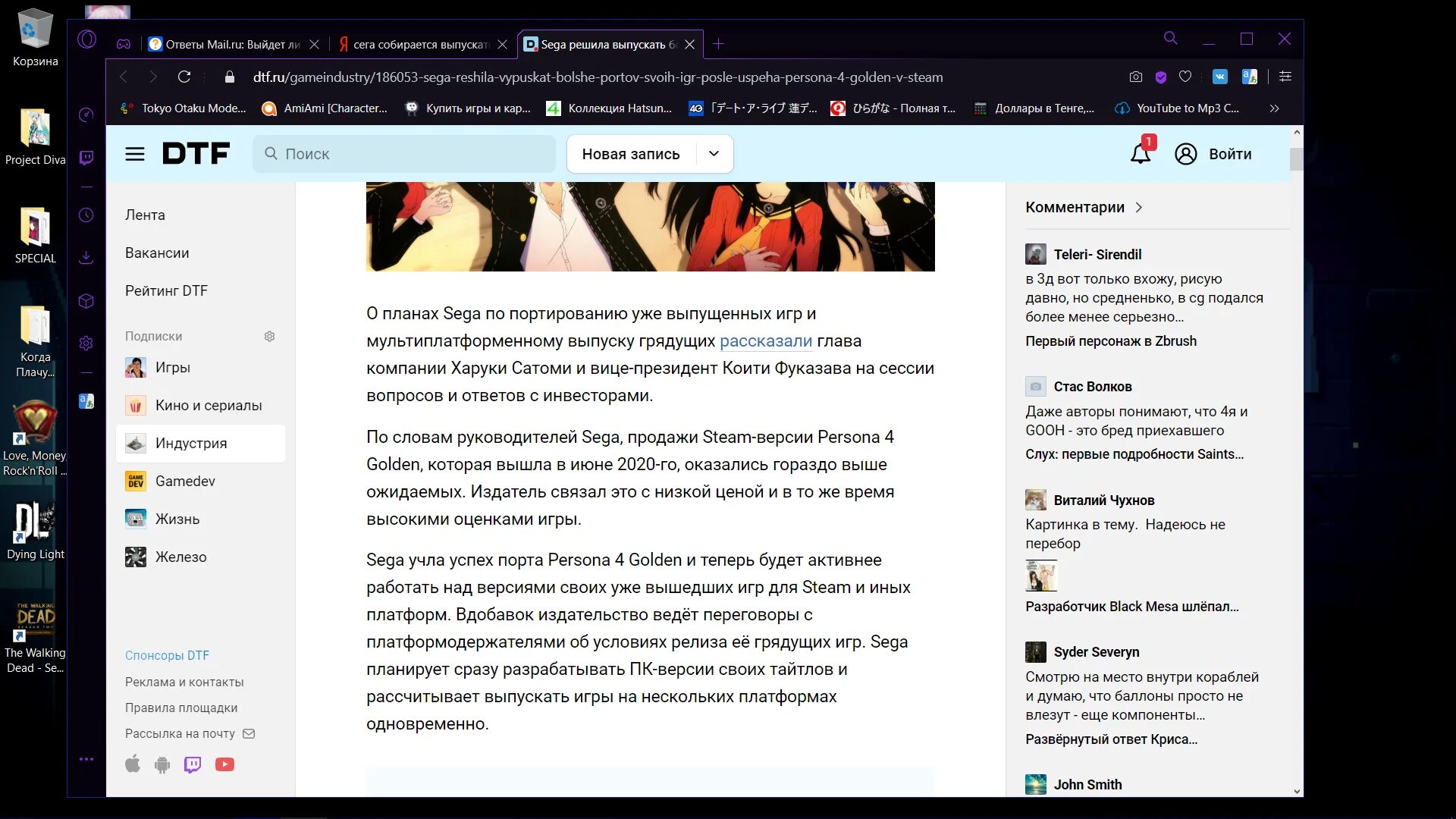Select the Игры subscription
Image resolution: width=1456 pixels, height=819 pixels.
pos(200,368)
